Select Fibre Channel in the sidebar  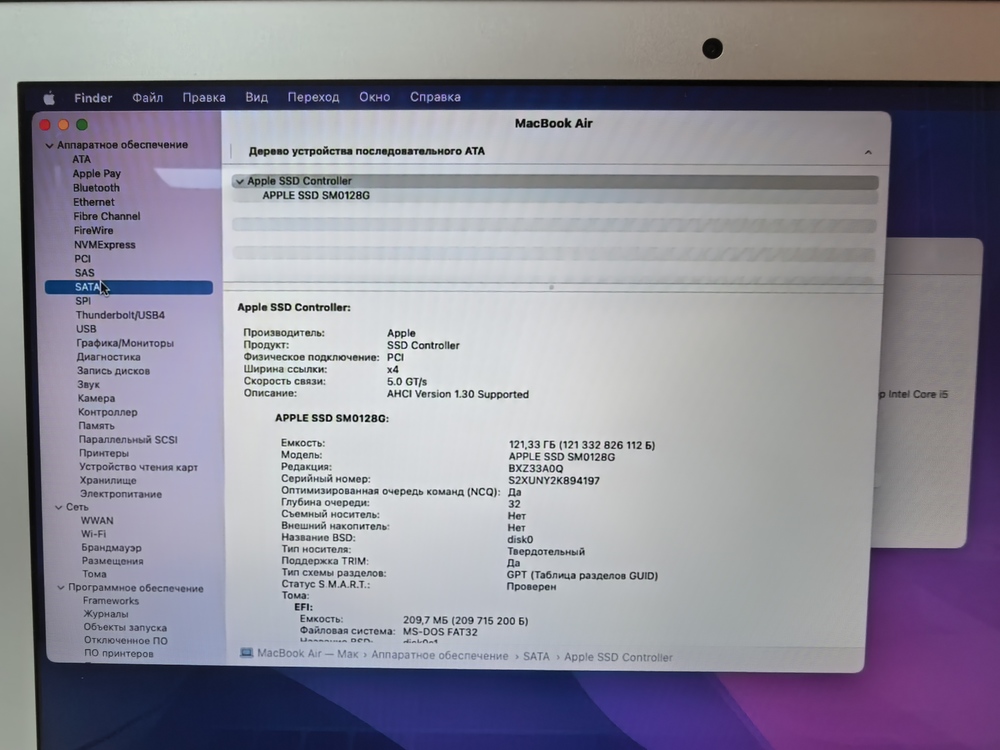pos(107,216)
